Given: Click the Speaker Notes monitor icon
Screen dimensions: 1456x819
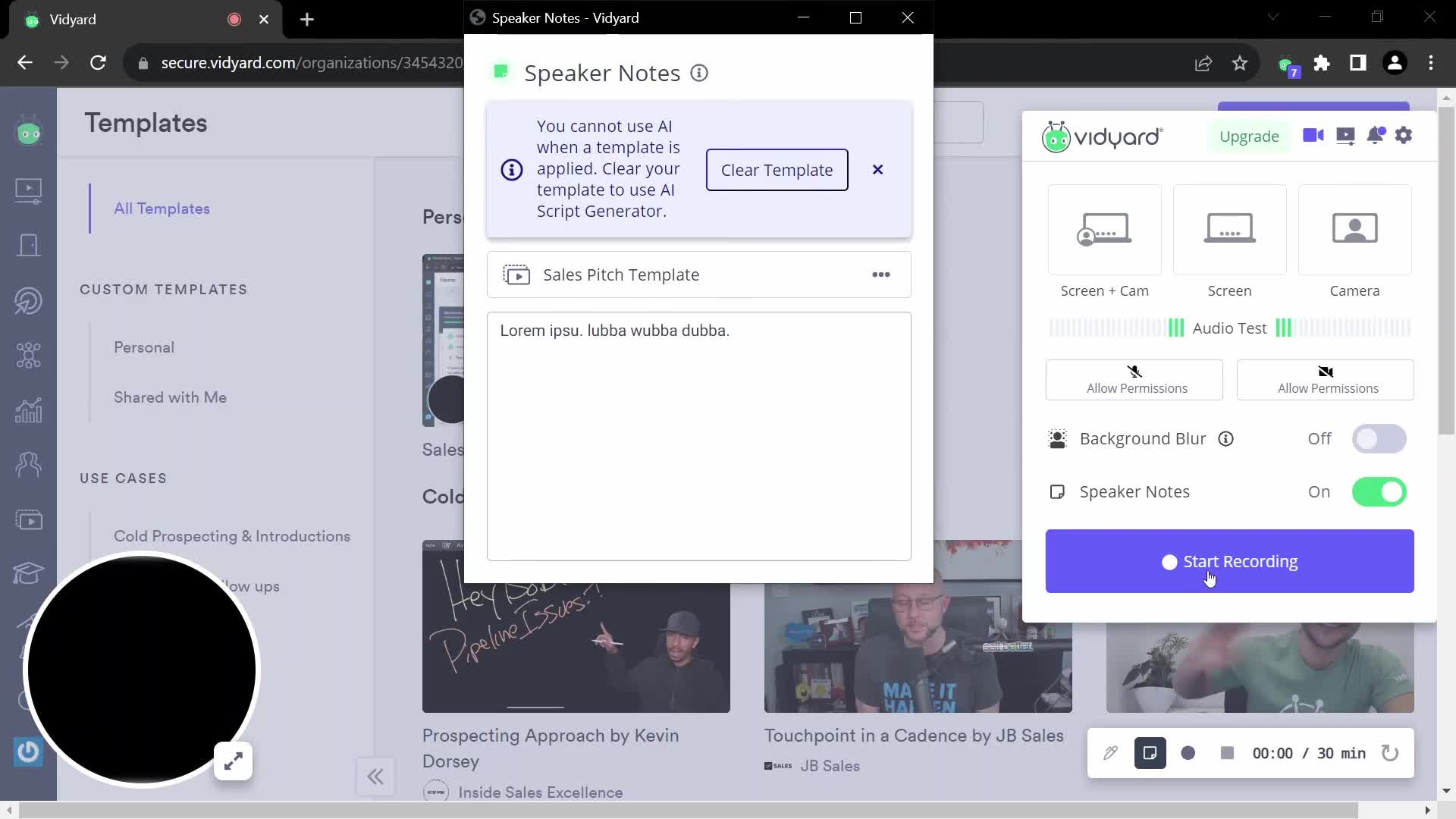Looking at the screenshot, I should [1057, 491].
